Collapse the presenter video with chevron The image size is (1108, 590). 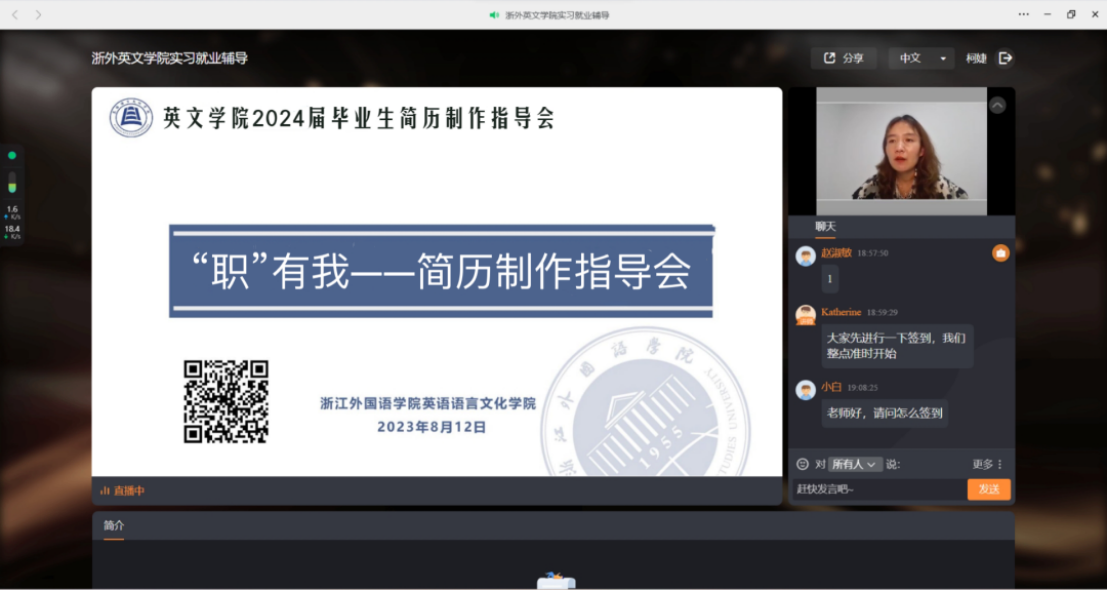(x=997, y=105)
